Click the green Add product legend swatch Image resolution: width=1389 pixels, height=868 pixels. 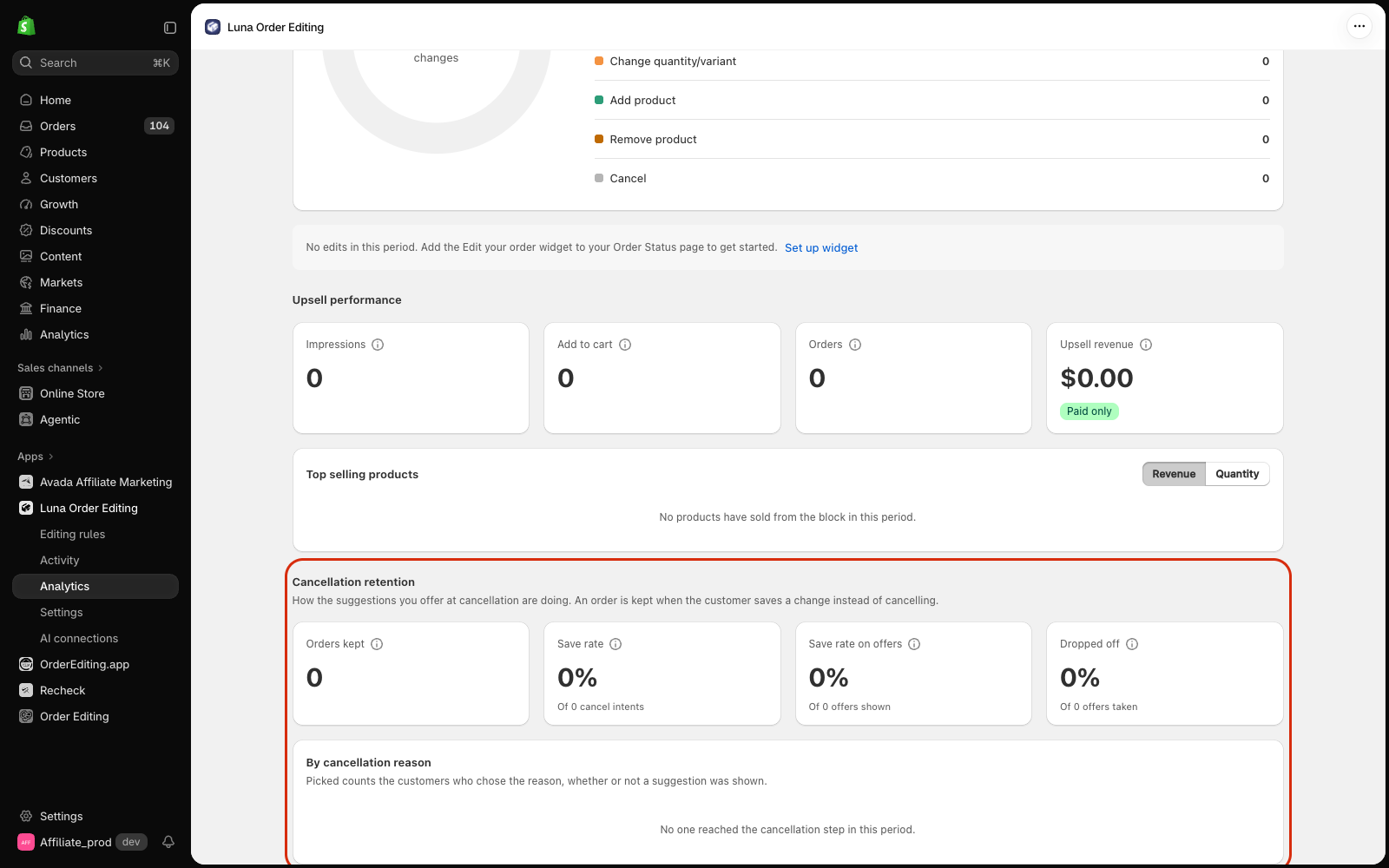point(599,100)
